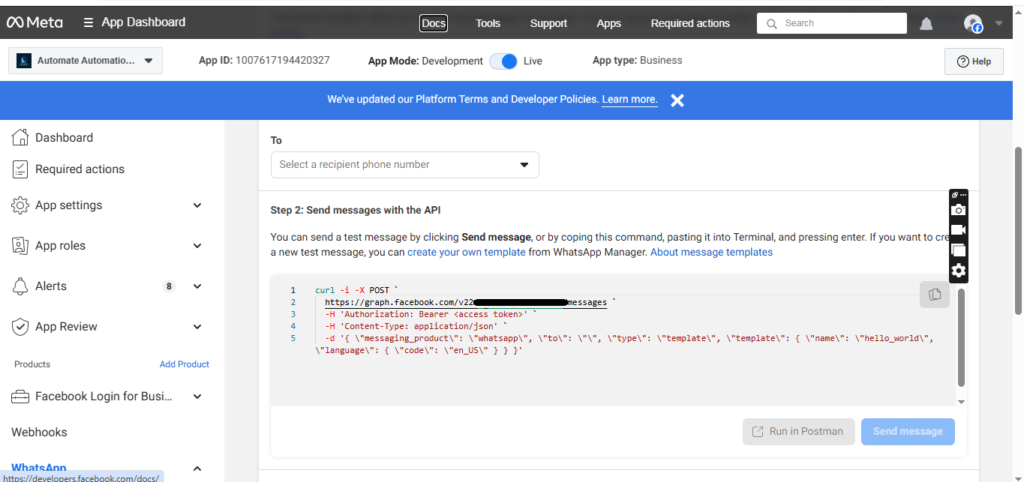
Task: Open the recipient phone number dropdown
Action: tap(404, 165)
